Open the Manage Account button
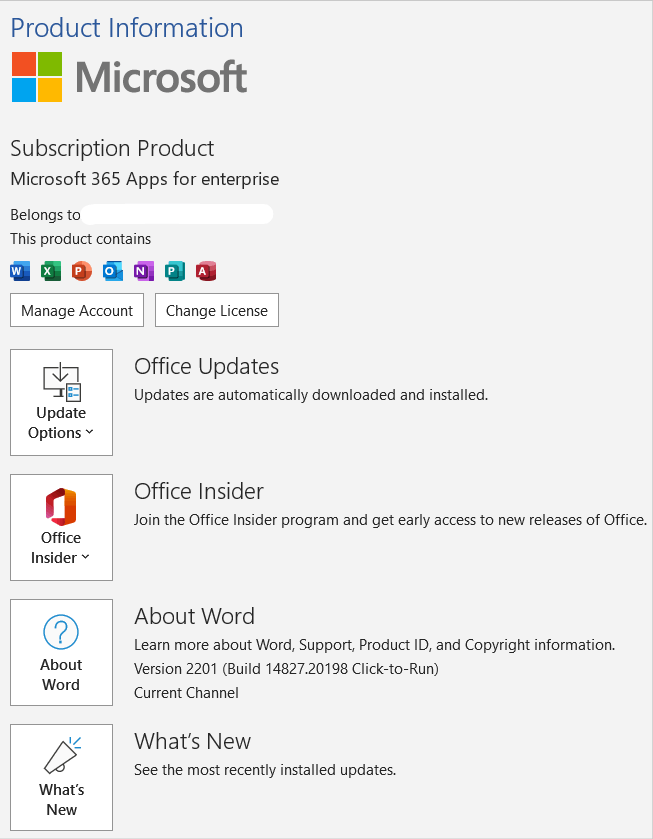The height and width of the screenshot is (839, 653). [x=77, y=310]
